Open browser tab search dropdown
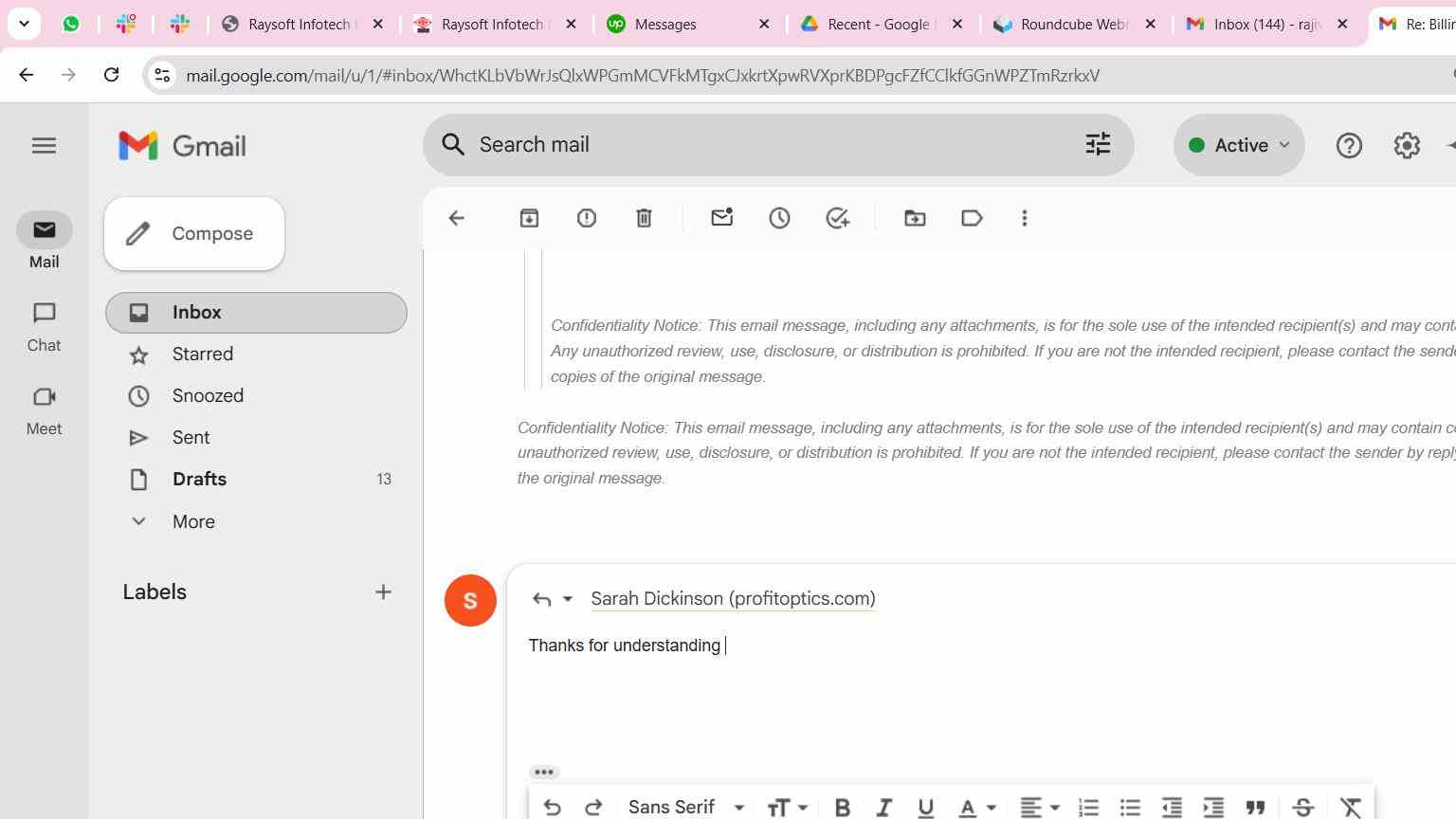Viewport: 1456px width, 819px height. click(24, 24)
